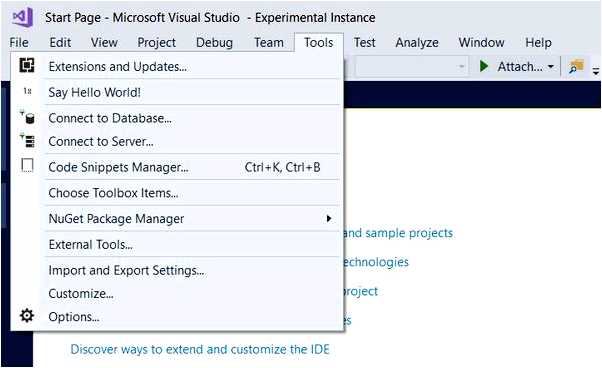This screenshot has height=368, width=602.
Task: Open NuGet Package Manager submenu
Action: pos(177,218)
